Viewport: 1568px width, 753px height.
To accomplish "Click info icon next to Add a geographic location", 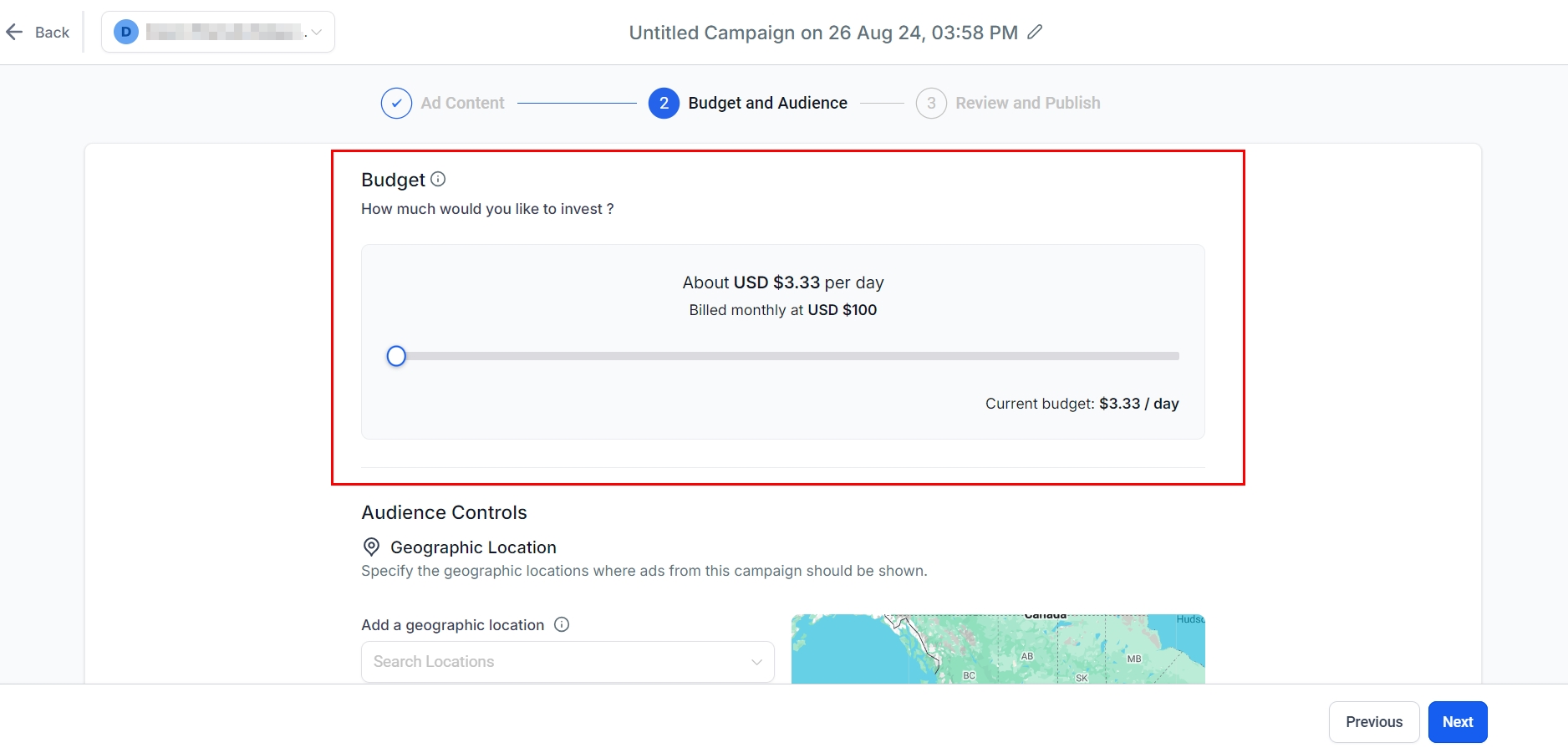I will click(562, 624).
